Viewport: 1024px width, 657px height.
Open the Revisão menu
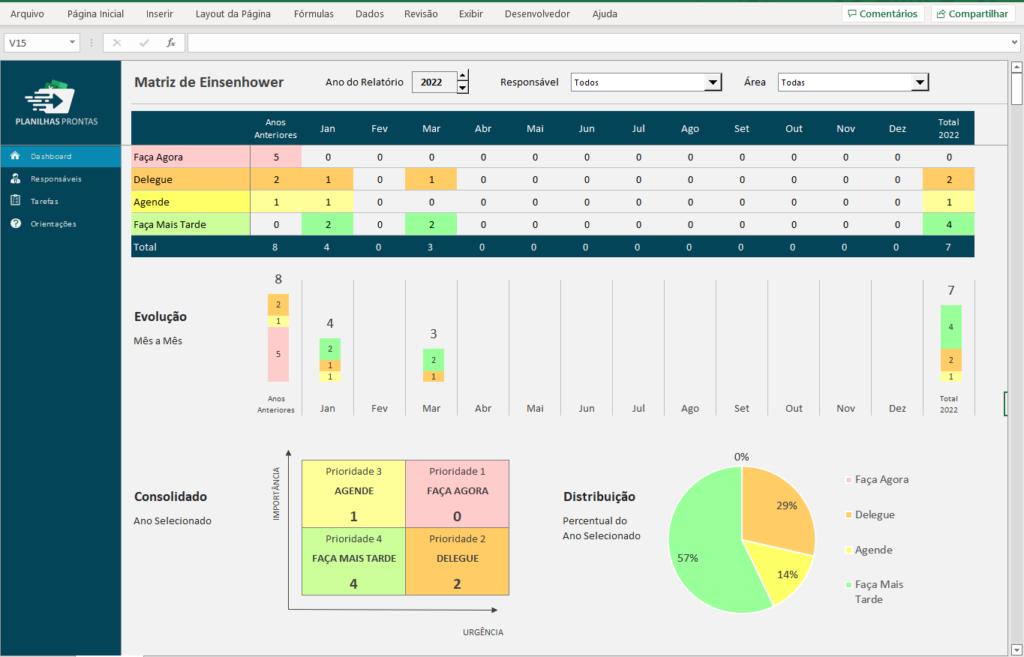click(420, 14)
